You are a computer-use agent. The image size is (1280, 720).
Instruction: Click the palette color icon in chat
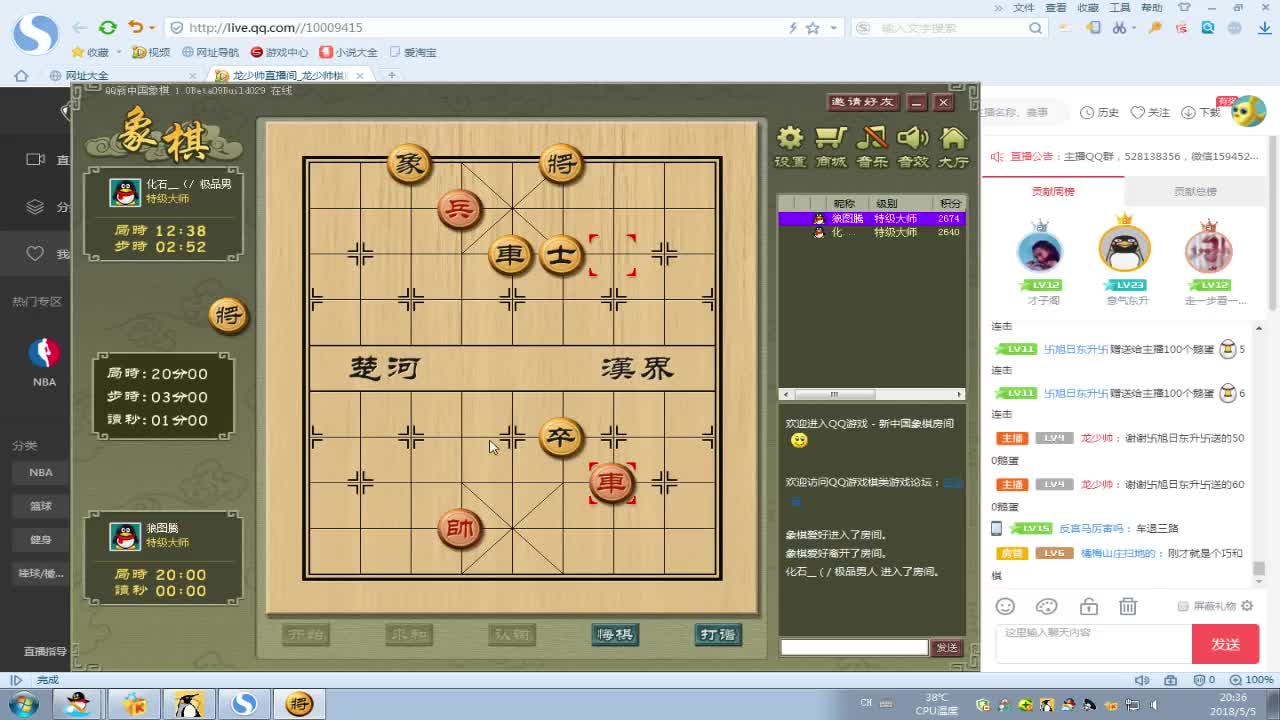[1046, 606]
